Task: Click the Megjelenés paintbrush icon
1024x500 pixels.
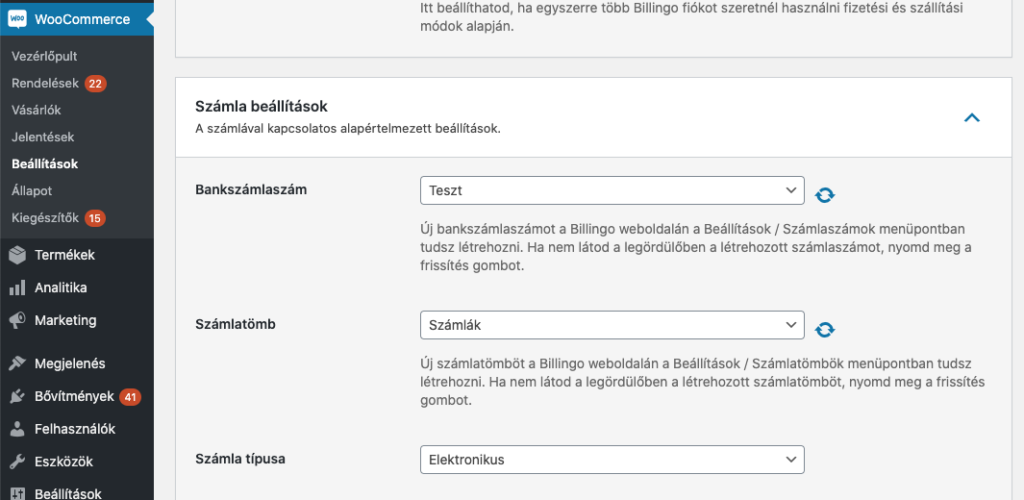Action: 17,364
